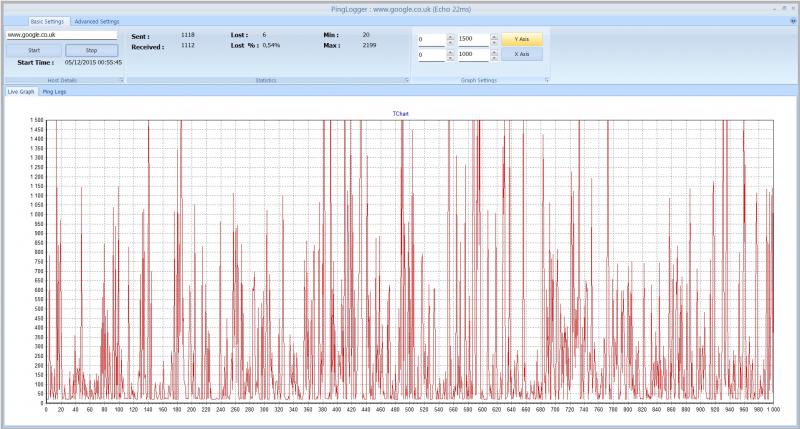The image size is (800, 429).
Task: Switch to the Advanced Settings ribbon tab
Action: [x=97, y=20]
